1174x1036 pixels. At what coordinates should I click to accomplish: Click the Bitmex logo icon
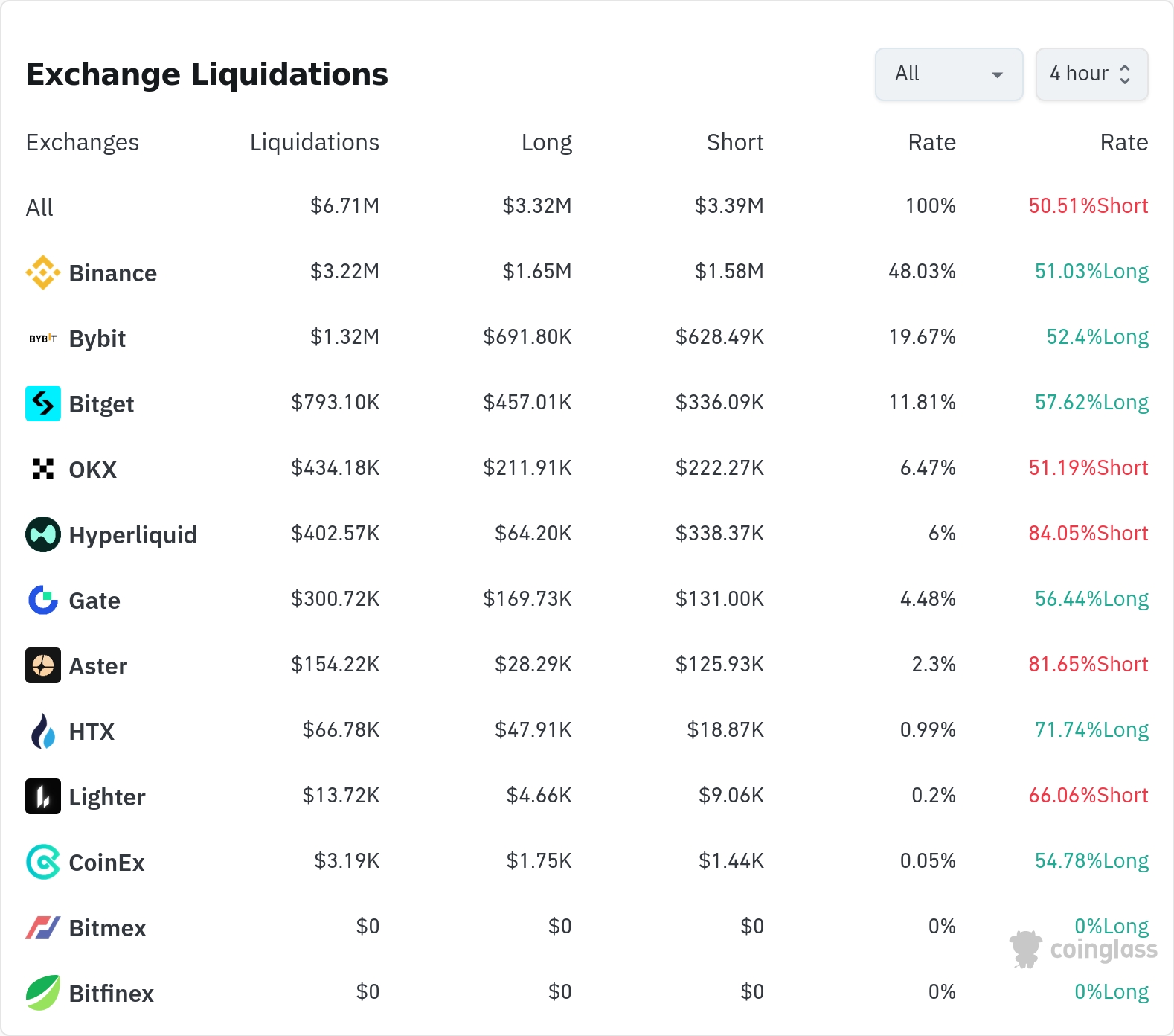(43, 927)
